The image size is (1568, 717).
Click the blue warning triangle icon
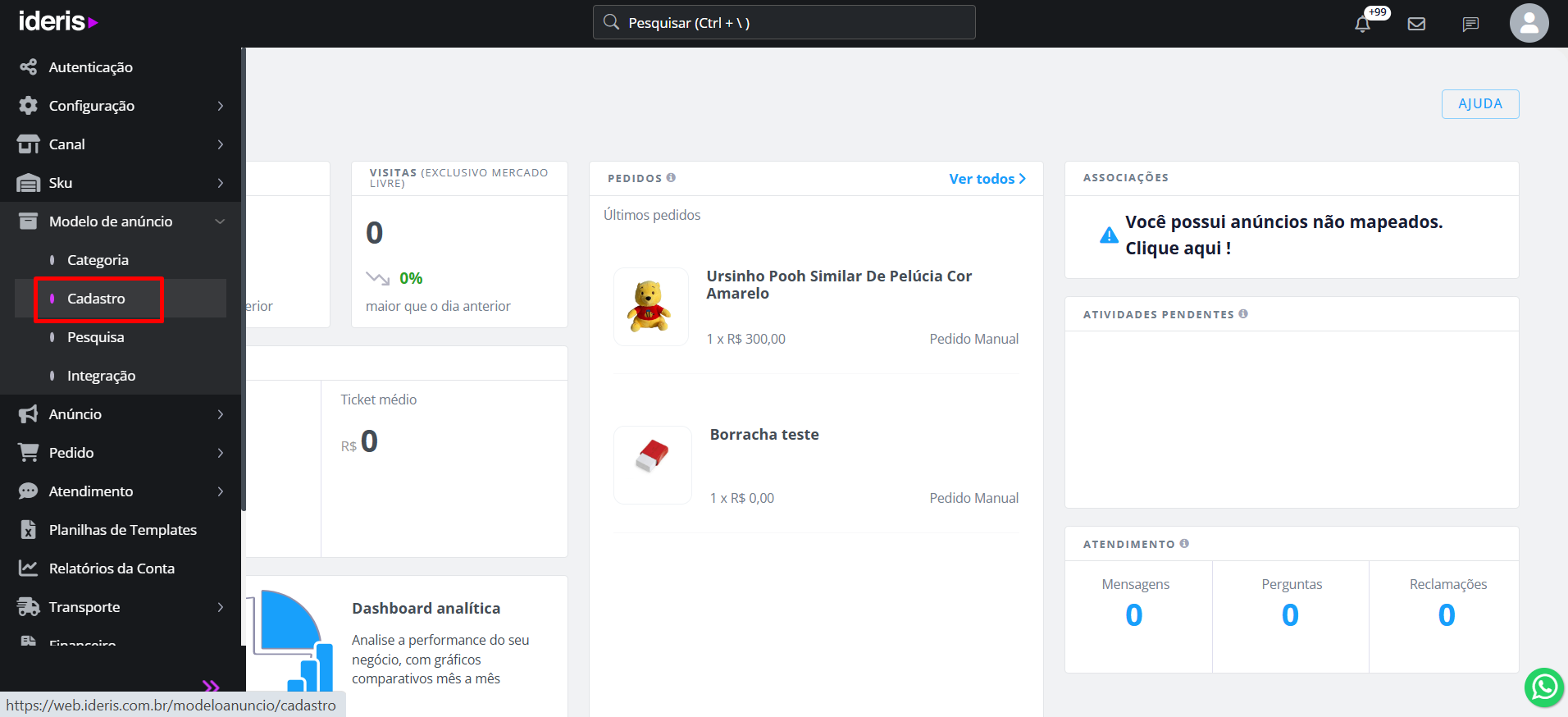click(1109, 235)
